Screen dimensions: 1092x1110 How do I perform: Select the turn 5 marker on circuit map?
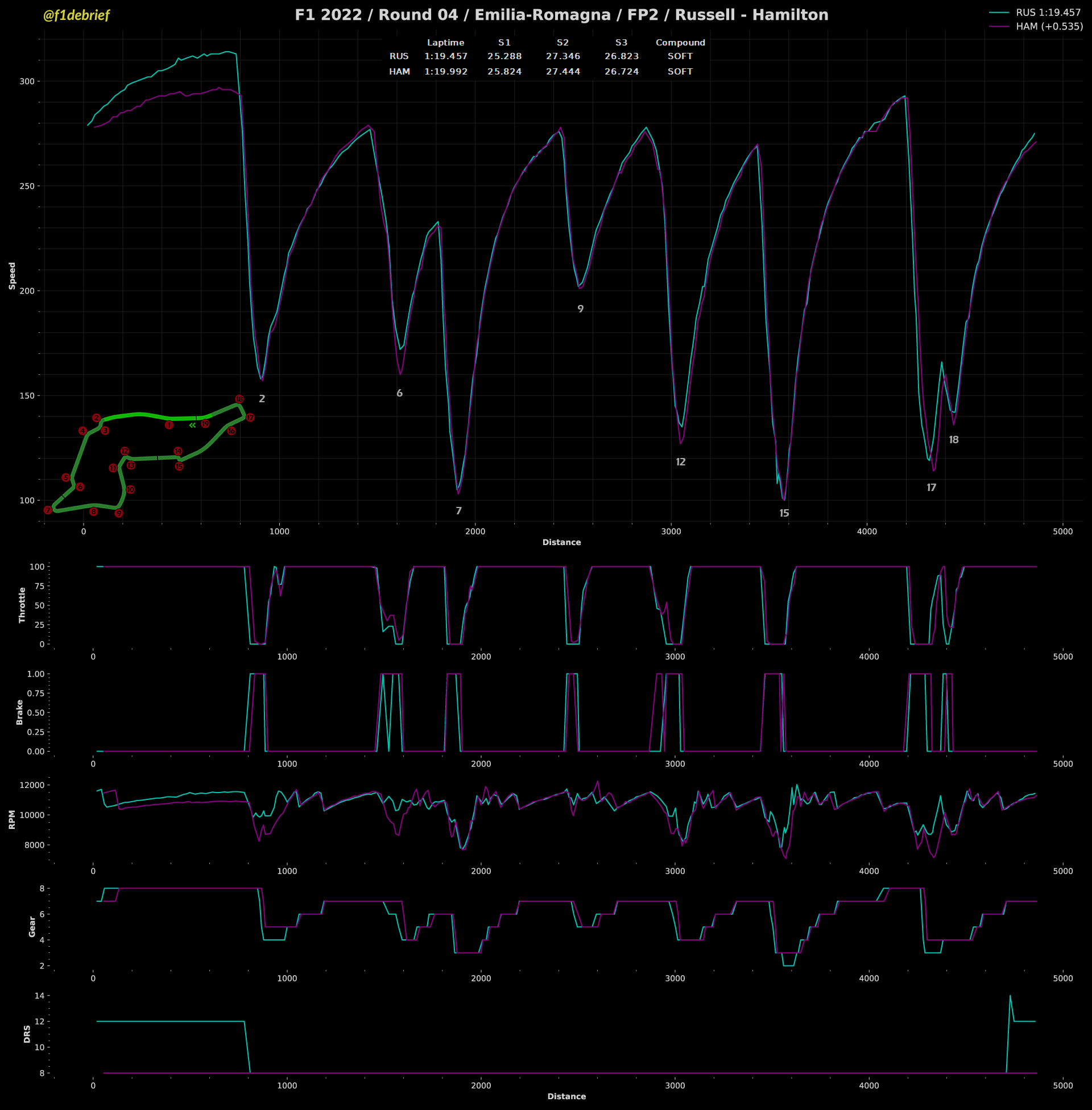66,477
